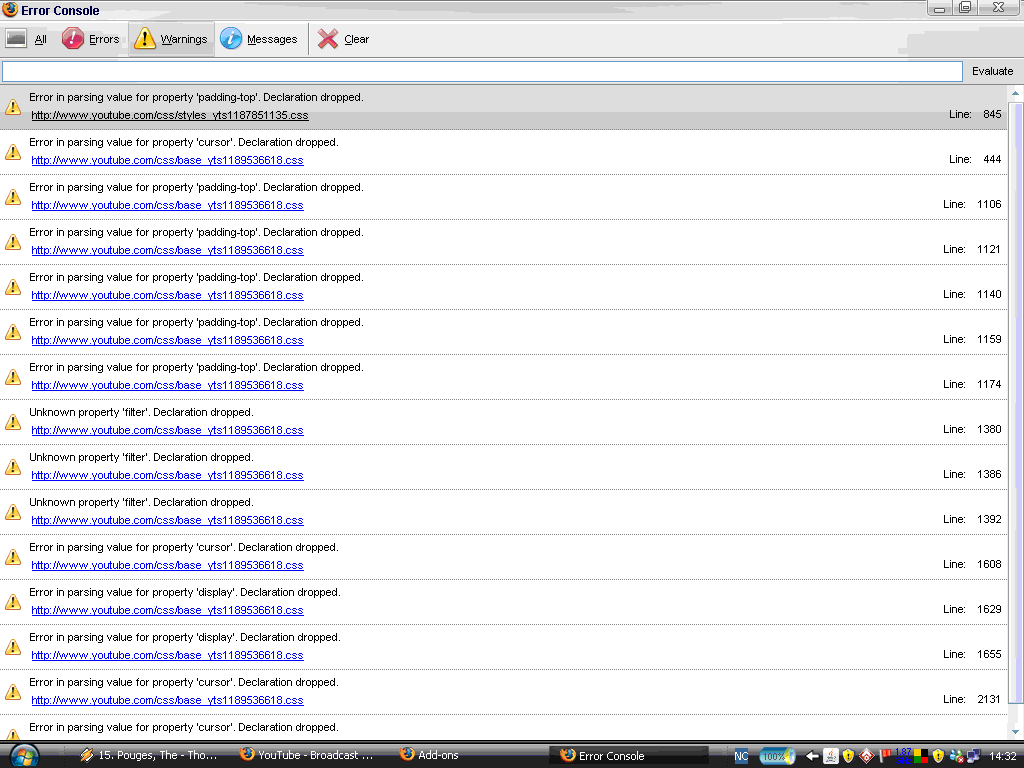Open the Windows Start orb

[24, 756]
